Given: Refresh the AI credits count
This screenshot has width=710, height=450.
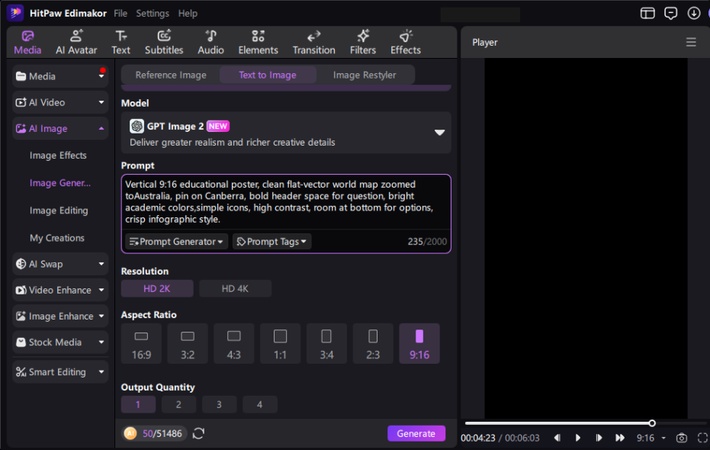Looking at the screenshot, I should click(x=198, y=433).
